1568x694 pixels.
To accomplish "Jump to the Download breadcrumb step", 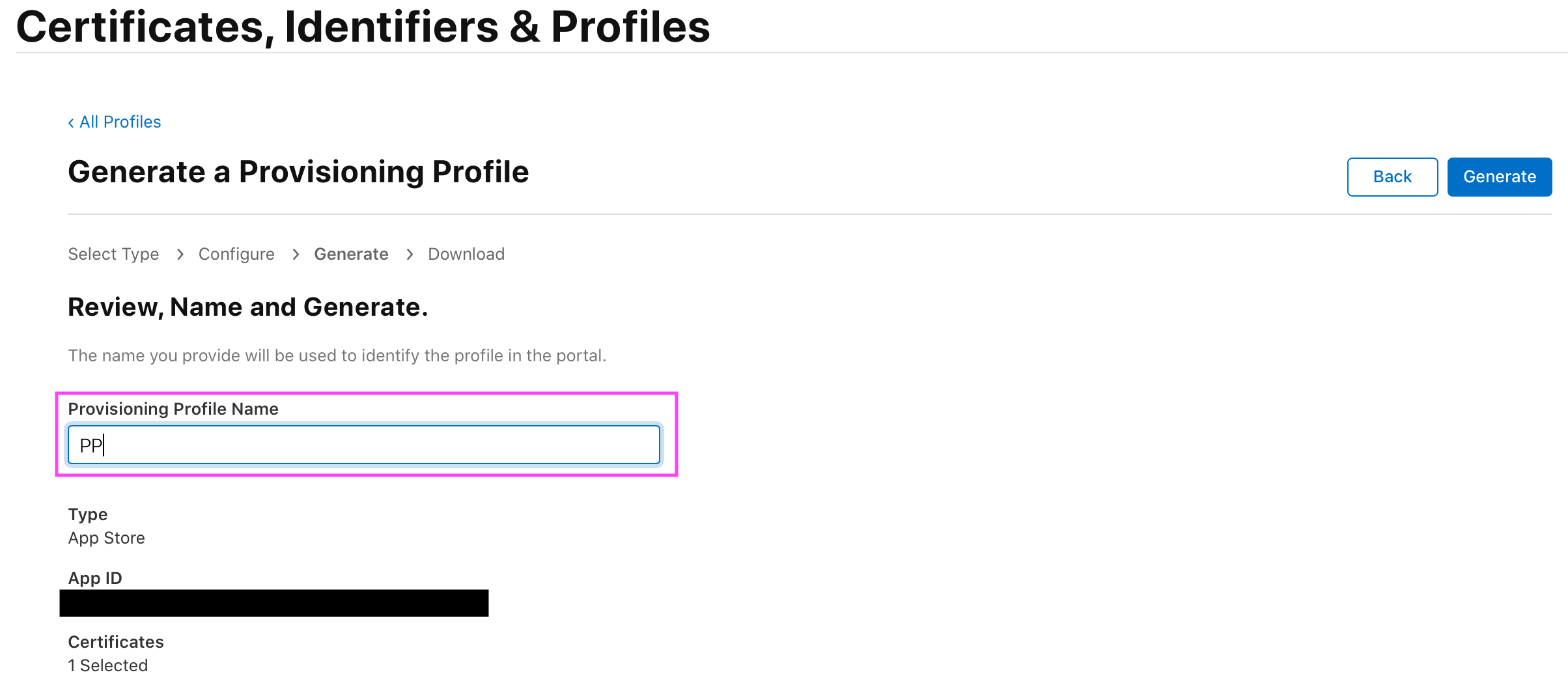I will 466,254.
